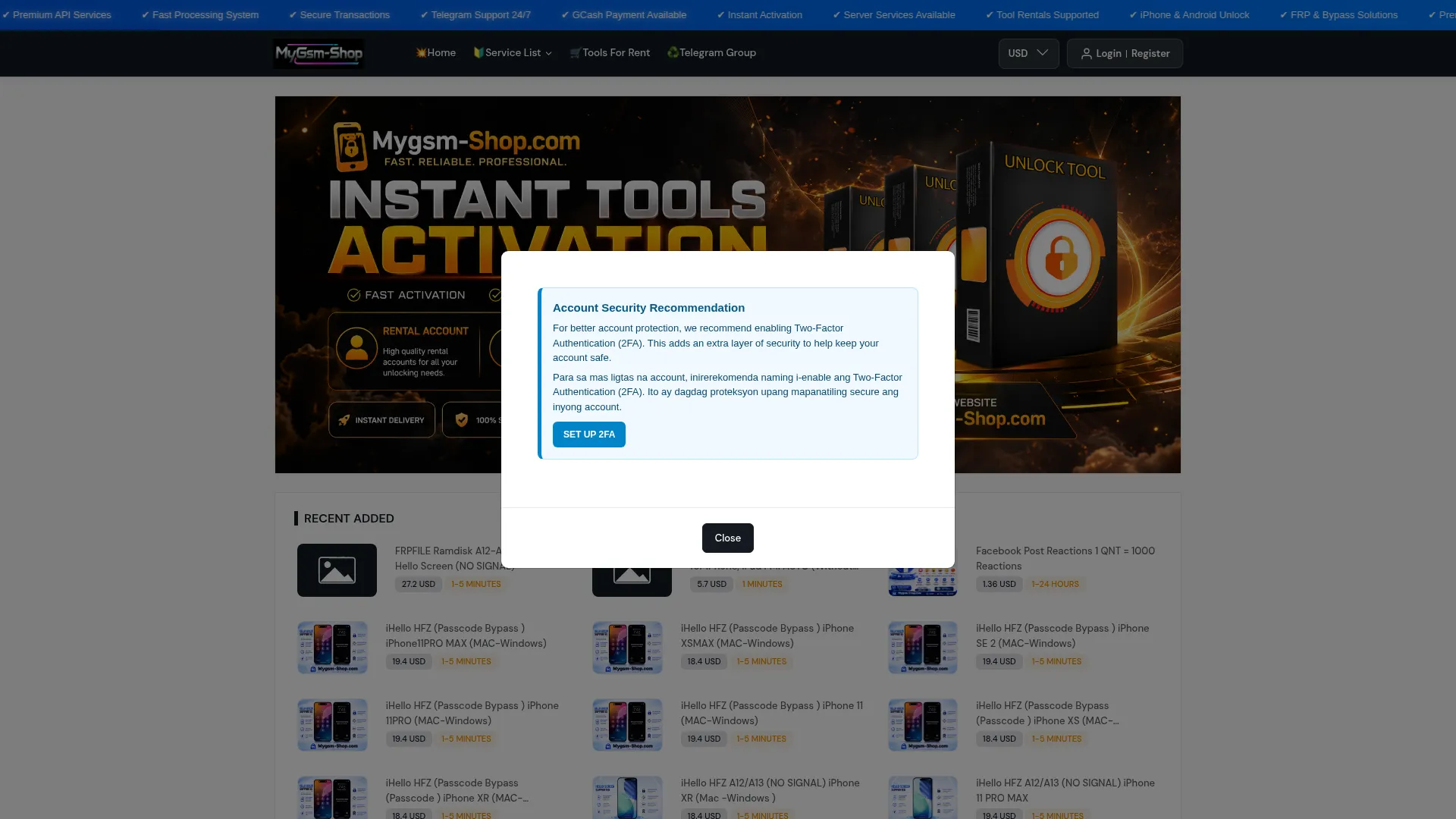1456x819 pixels.
Task: Click iPhone 11 (MAC-Windows) thumbnail
Action: 627,725
